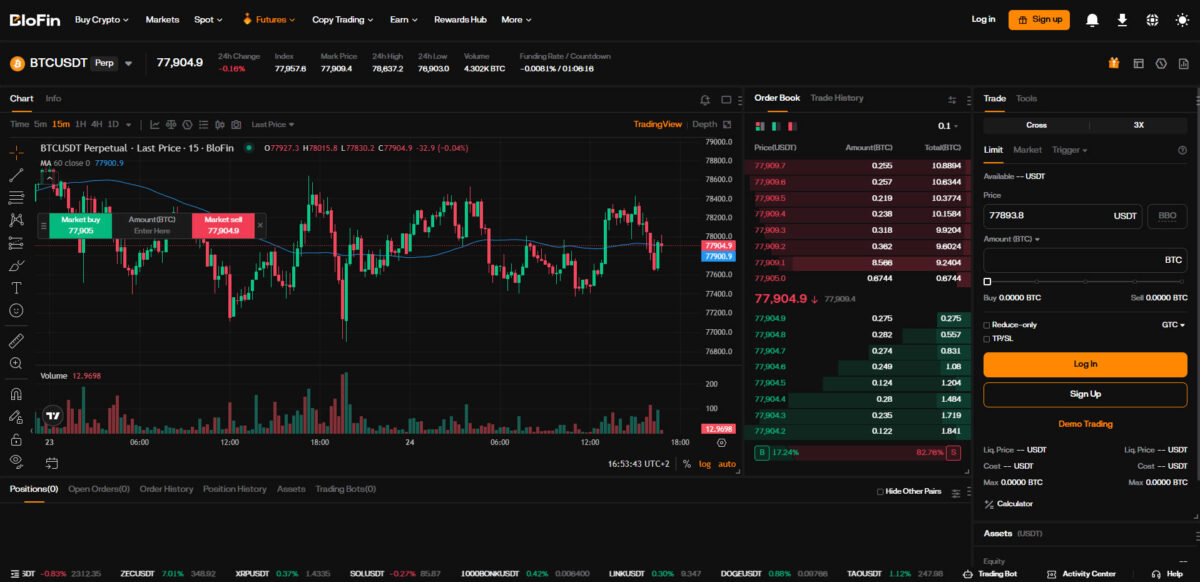Click the red Market sell button
The height and width of the screenshot is (582, 1200).
click(x=223, y=225)
